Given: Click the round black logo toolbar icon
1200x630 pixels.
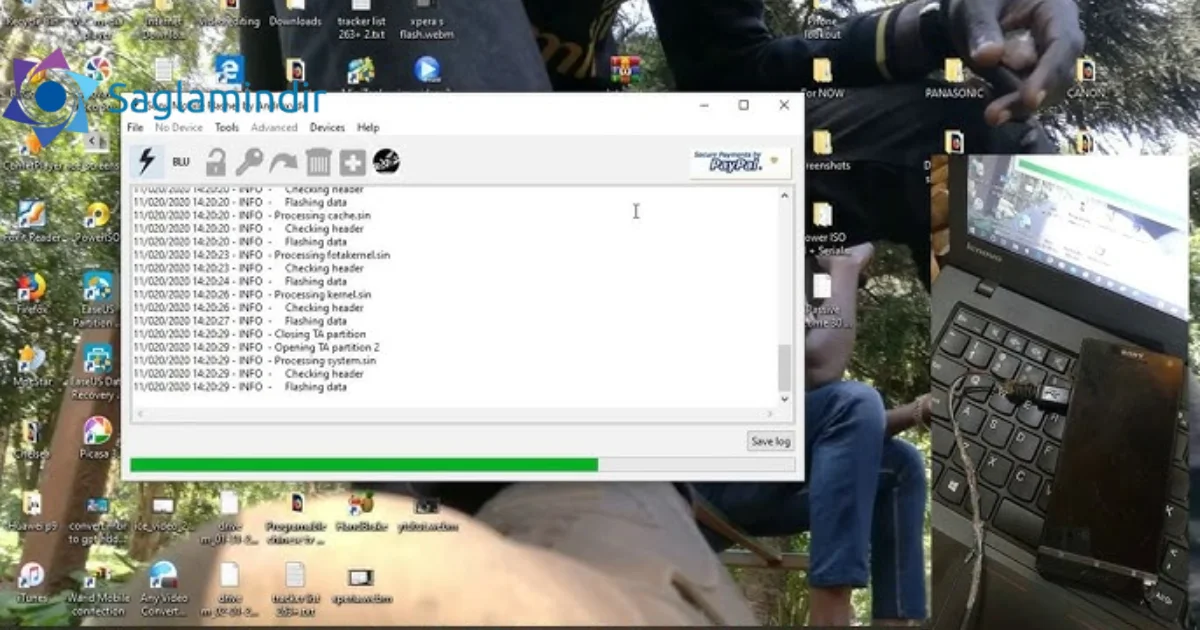Looking at the screenshot, I should coord(386,161).
